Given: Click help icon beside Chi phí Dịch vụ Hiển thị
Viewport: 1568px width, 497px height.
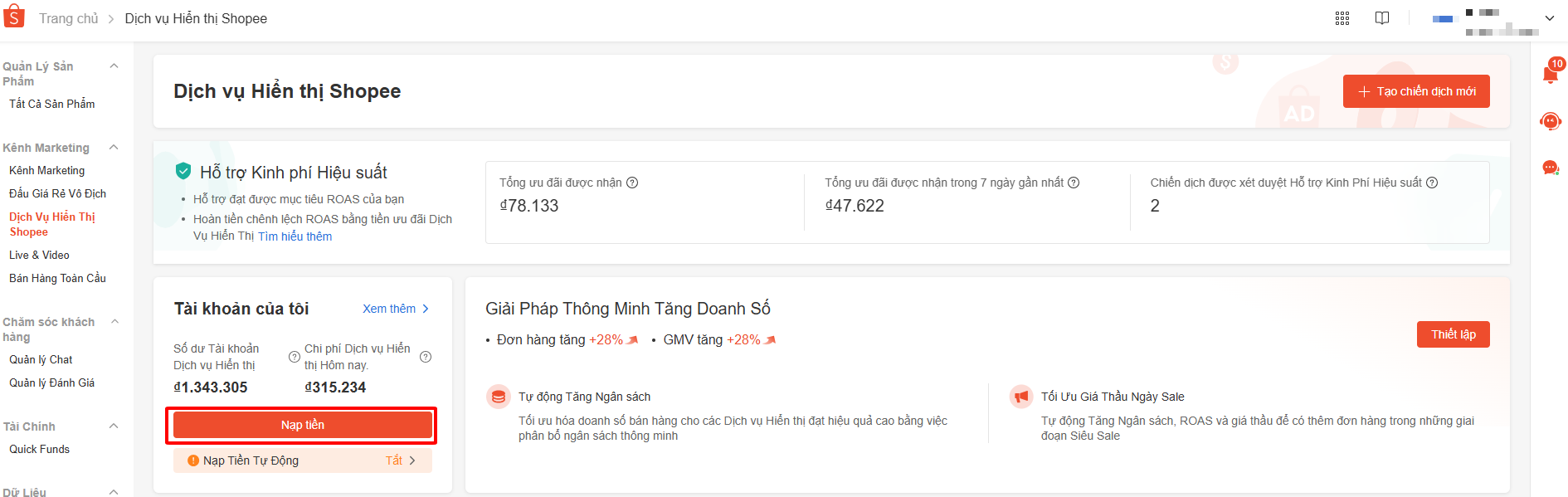Looking at the screenshot, I should point(426,357).
